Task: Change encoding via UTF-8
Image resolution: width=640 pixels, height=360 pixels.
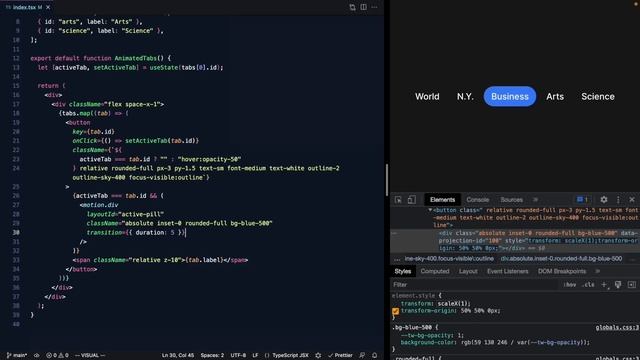Action: click(x=238, y=356)
